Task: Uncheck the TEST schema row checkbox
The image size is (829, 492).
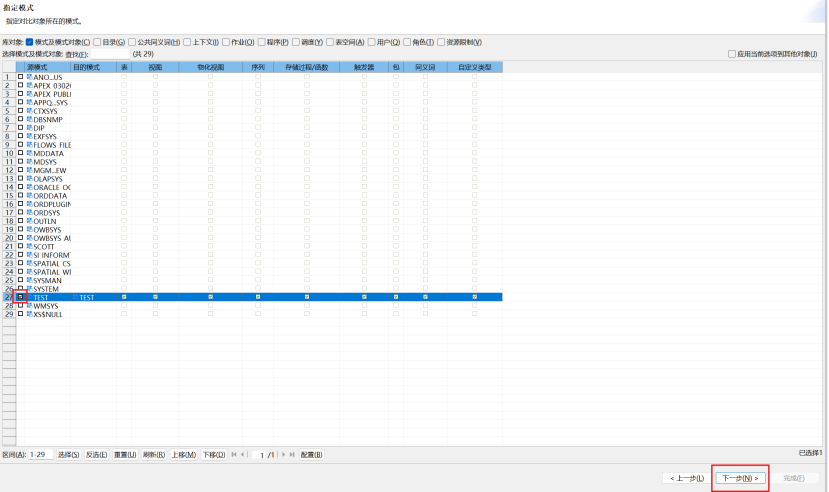Action: tap(21, 297)
